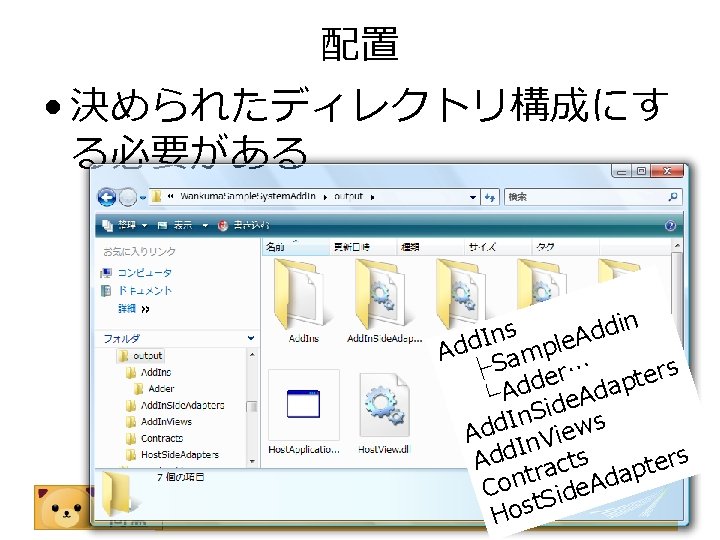Select the HostApplicatio... executable icon
The width and height of the screenshot is (720, 540).
coord(304,405)
